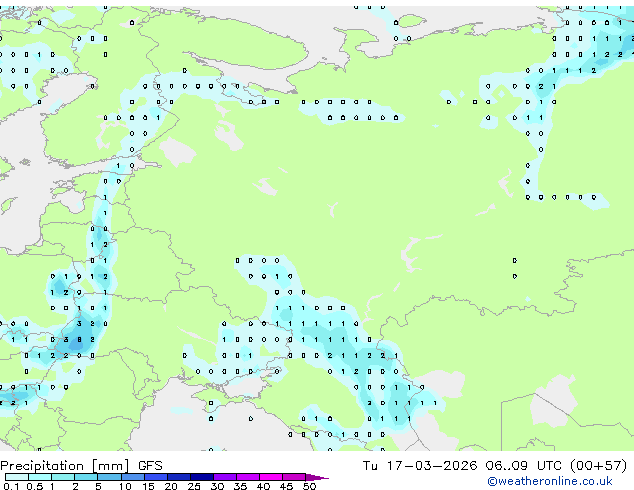The height and width of the screenshot is (490, 634).
Task: Click the legend label '10'
Action: pyautogui.click(x=125, y=486)
